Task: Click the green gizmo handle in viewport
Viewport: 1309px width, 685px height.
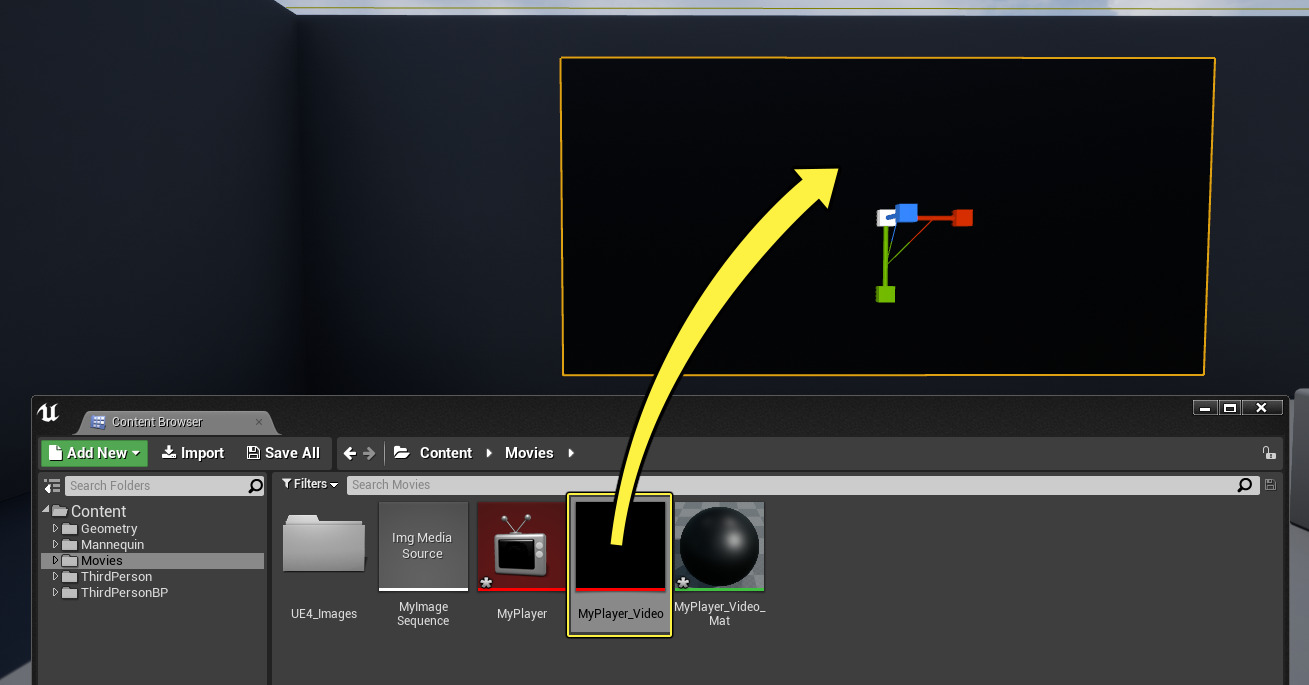Action: click(885, 294)
